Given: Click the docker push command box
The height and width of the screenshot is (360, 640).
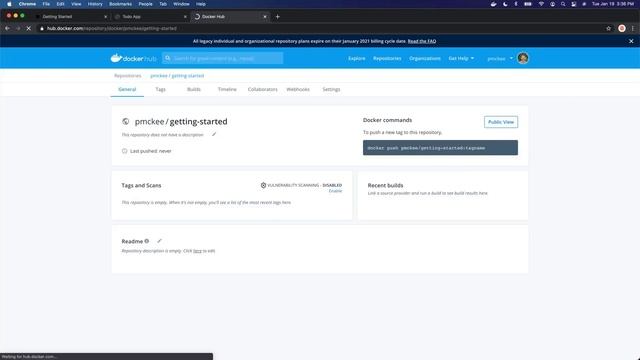Looking at the screenshot, I should point(440,148).
